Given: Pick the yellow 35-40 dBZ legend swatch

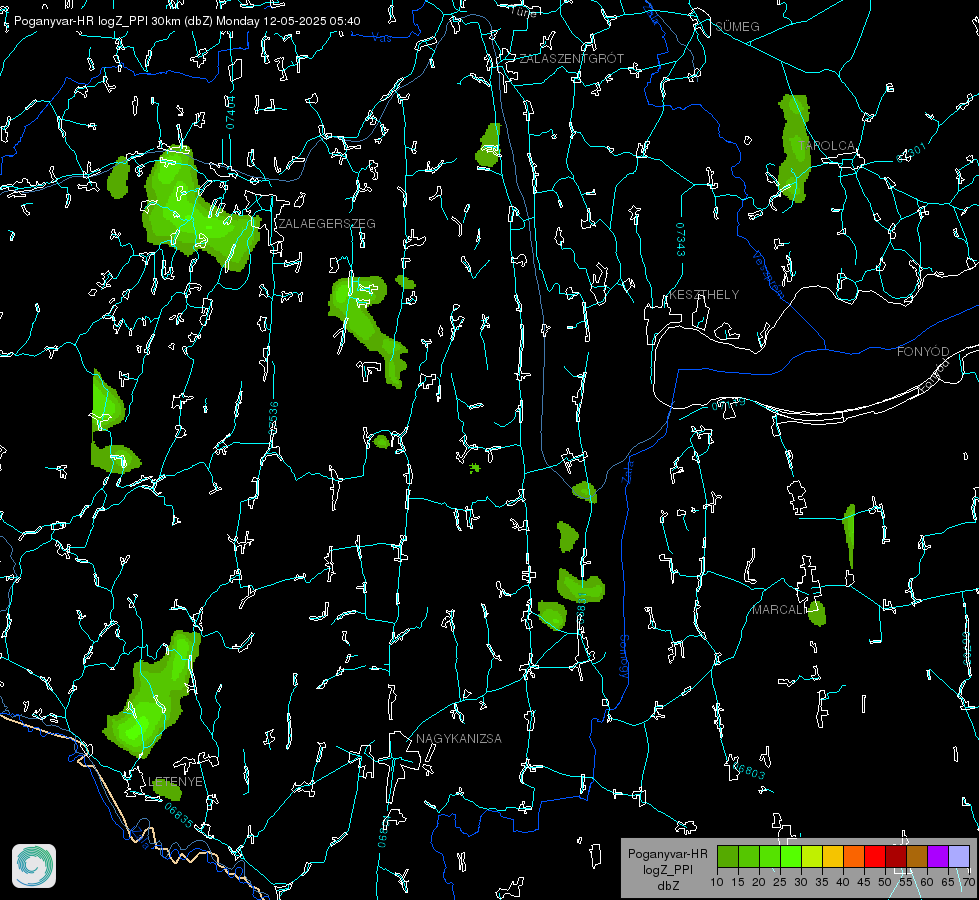Looking at the screenshot, I should [x=832, y=856].
